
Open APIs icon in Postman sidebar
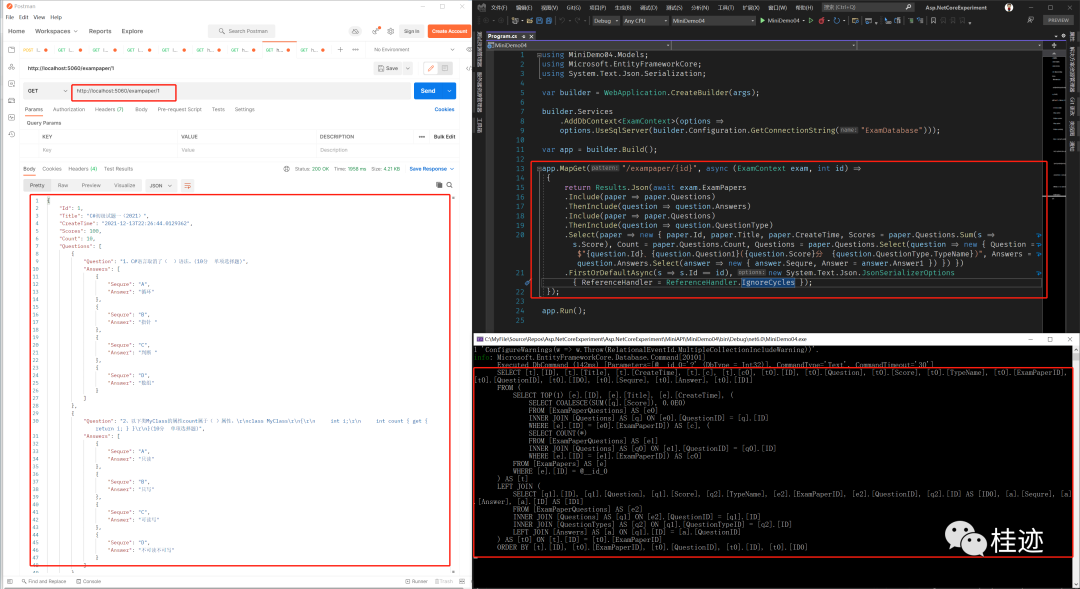[11, 67]
